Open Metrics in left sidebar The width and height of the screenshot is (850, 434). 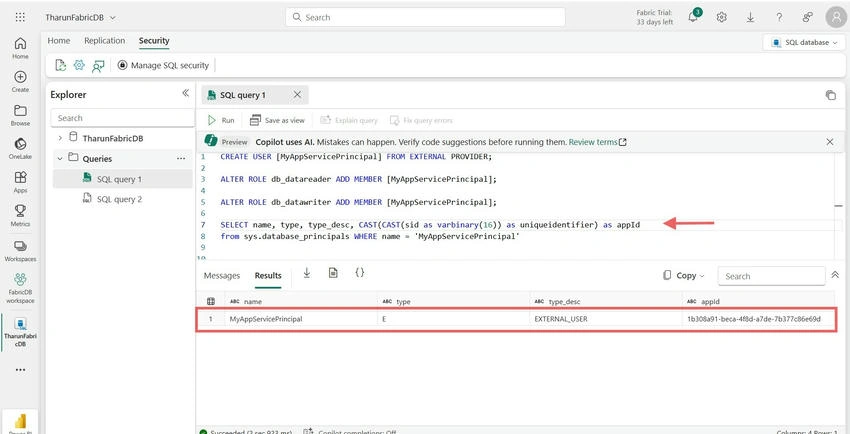click(x=20, y=216)
